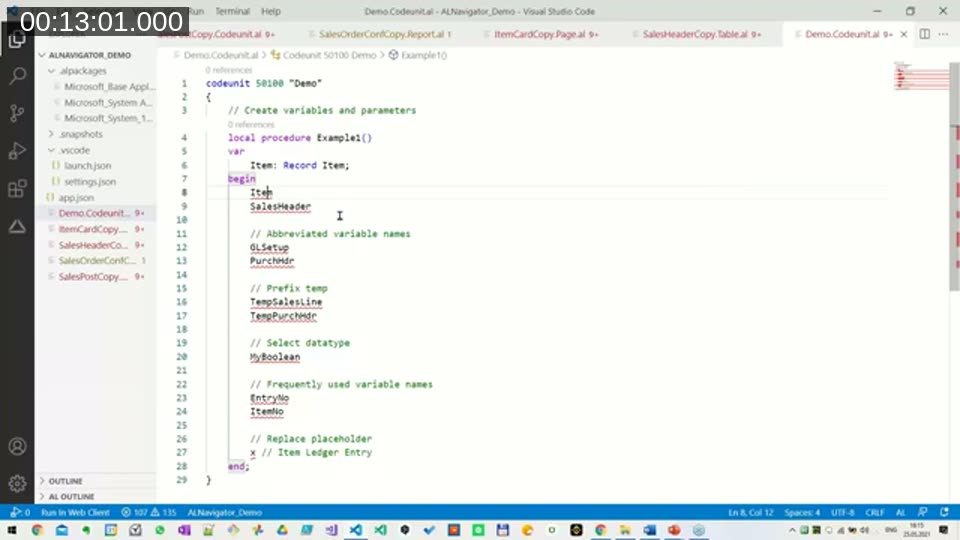Image resolution: width=960 pixels, height=540 pixels.
Task: Open Microsoft_Base Appl... package file
Action: point(110,87)
